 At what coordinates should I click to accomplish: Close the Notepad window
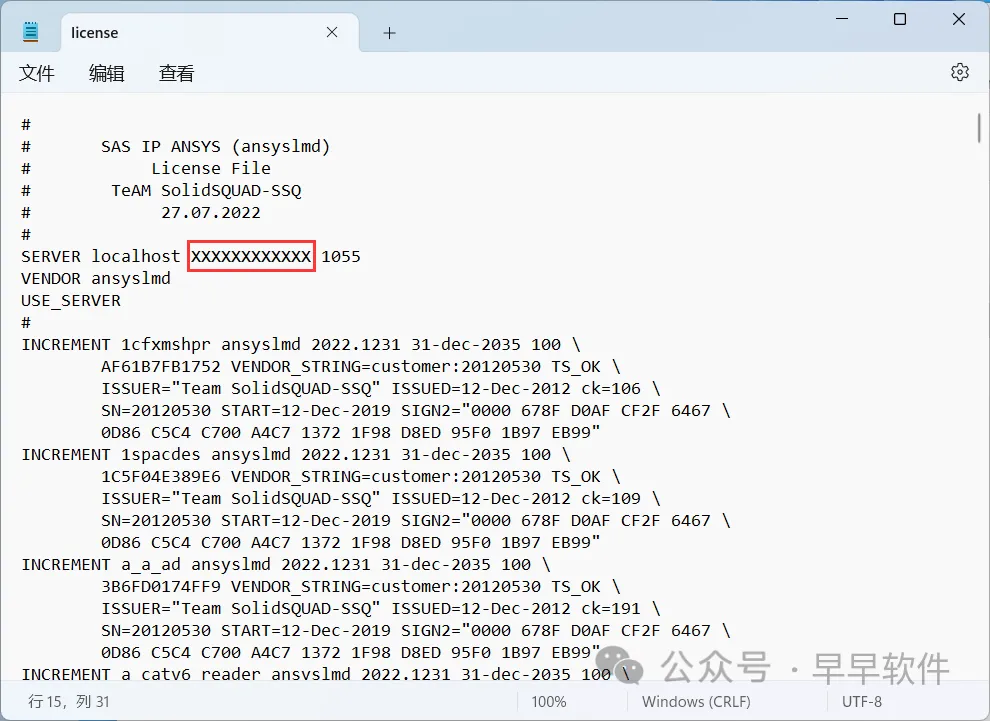point(958,19)
